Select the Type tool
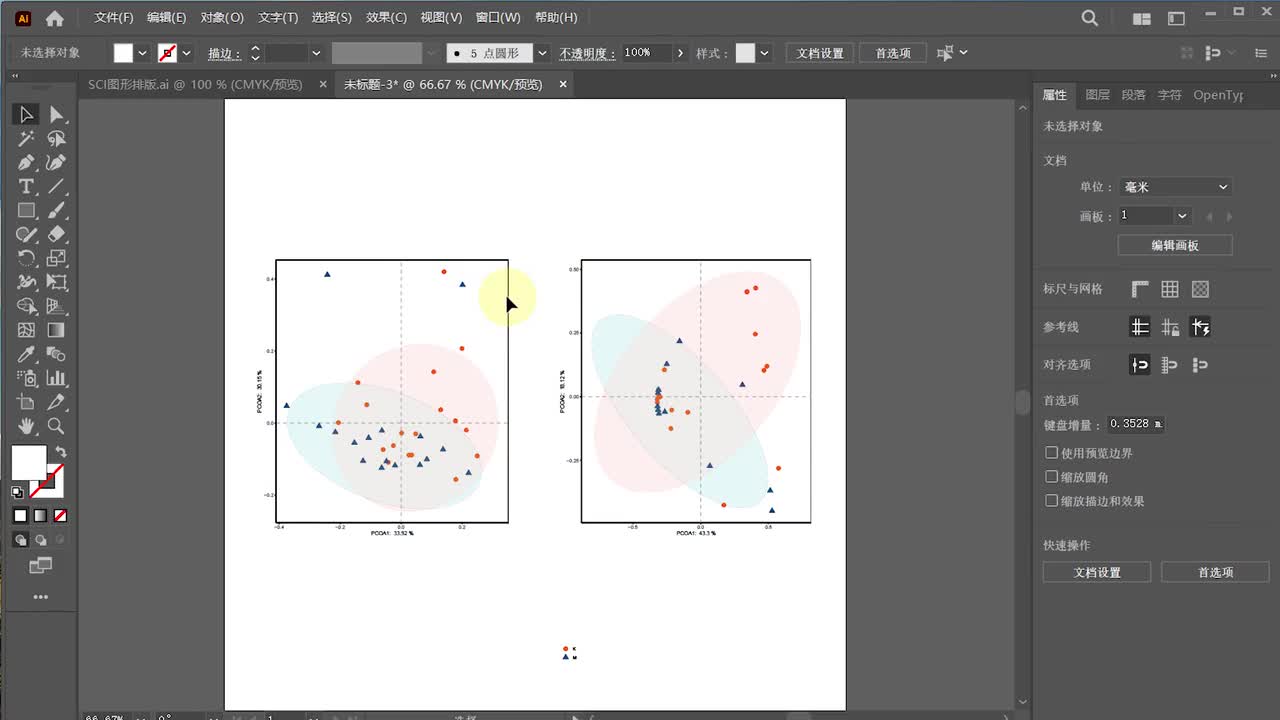The image size is (1280, 720). (26, 187)
